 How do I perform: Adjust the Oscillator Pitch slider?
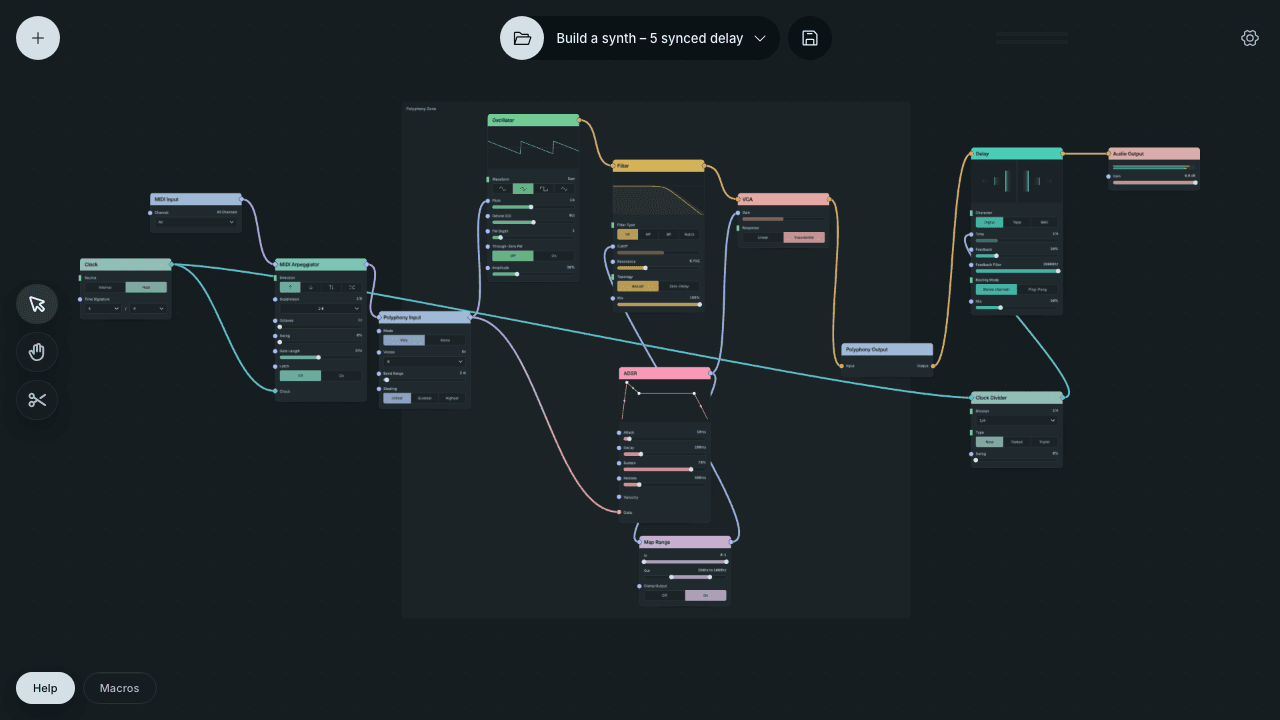(x=533, y=207)
